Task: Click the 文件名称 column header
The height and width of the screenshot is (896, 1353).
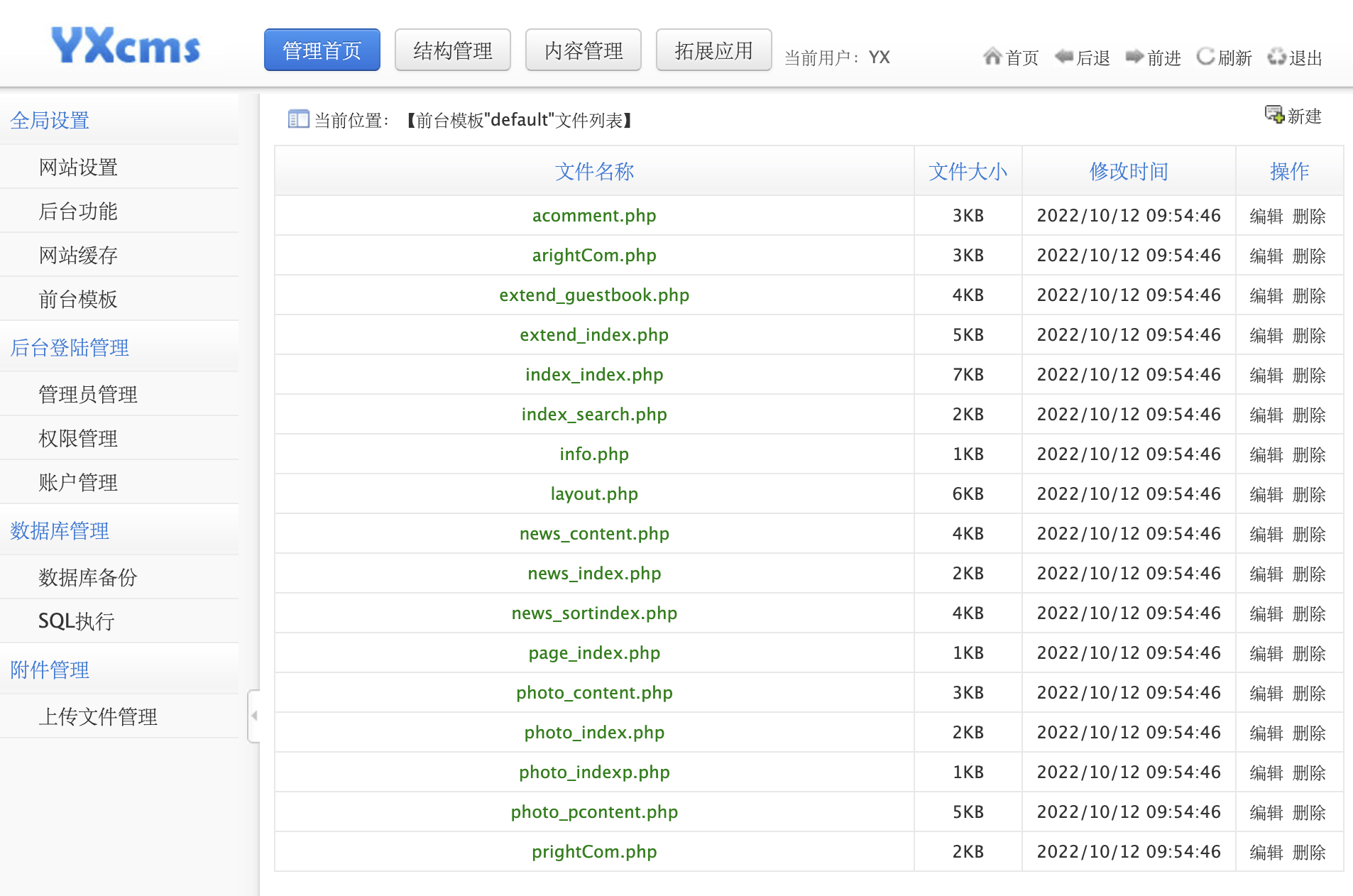Action: 594,171
